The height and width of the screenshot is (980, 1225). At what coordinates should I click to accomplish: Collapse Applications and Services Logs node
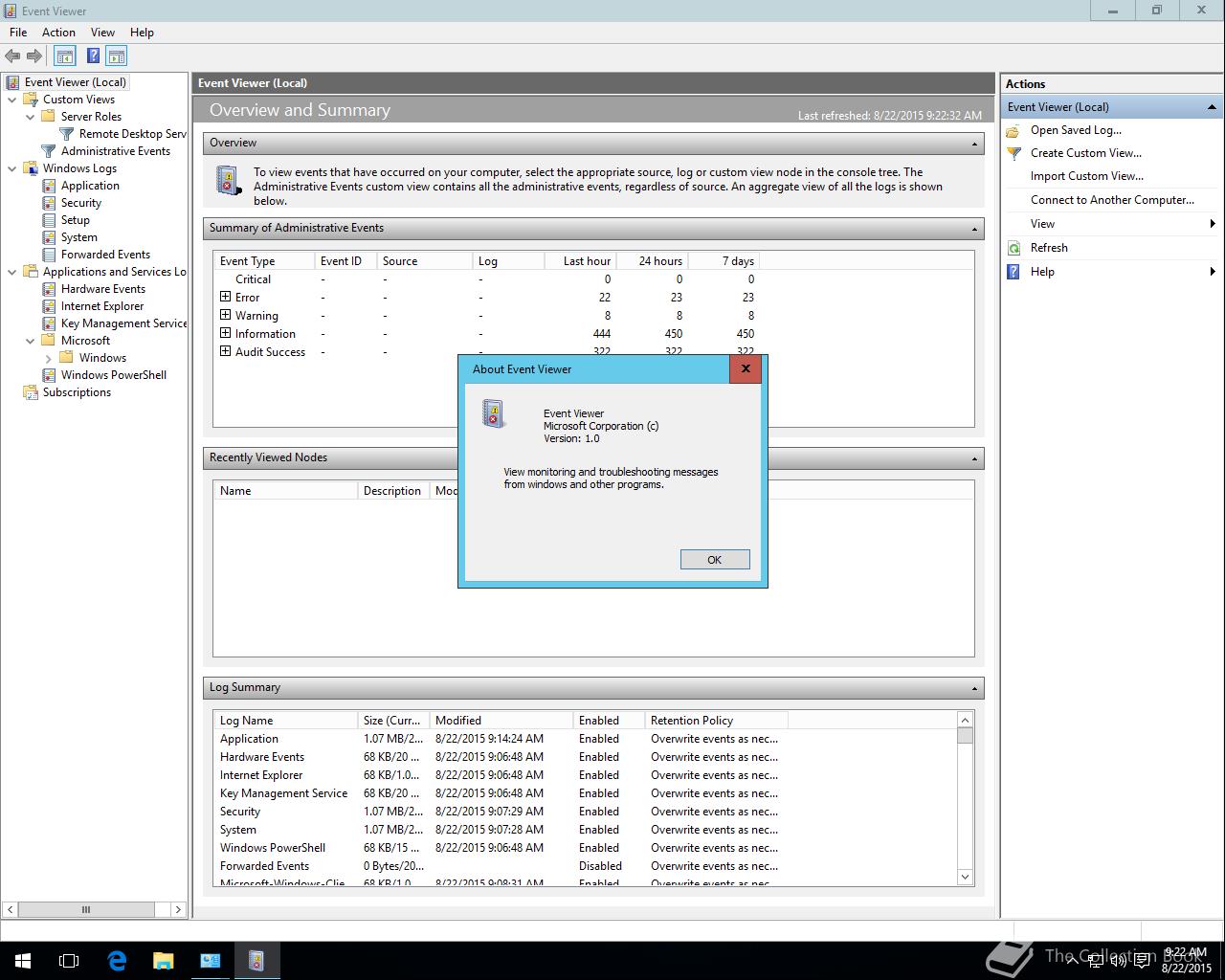pyautogui.click(x=12, y=272)
